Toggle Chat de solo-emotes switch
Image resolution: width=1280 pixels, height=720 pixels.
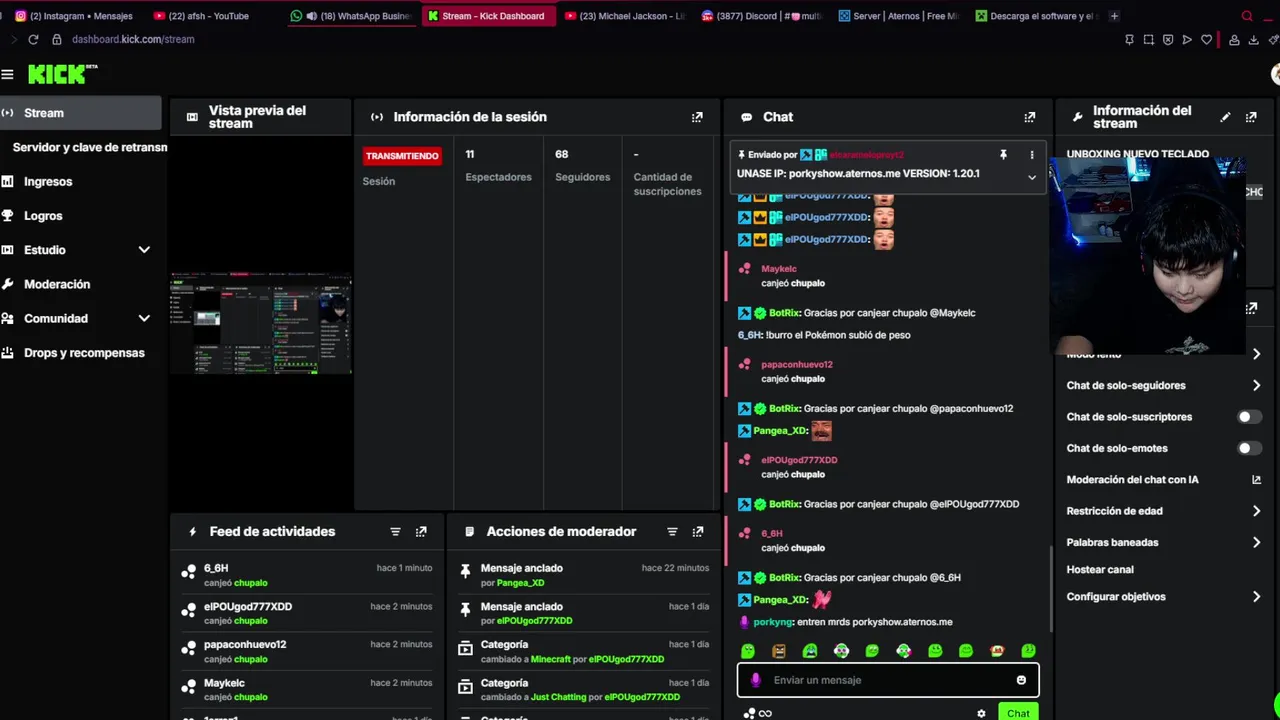(1249, 448)
